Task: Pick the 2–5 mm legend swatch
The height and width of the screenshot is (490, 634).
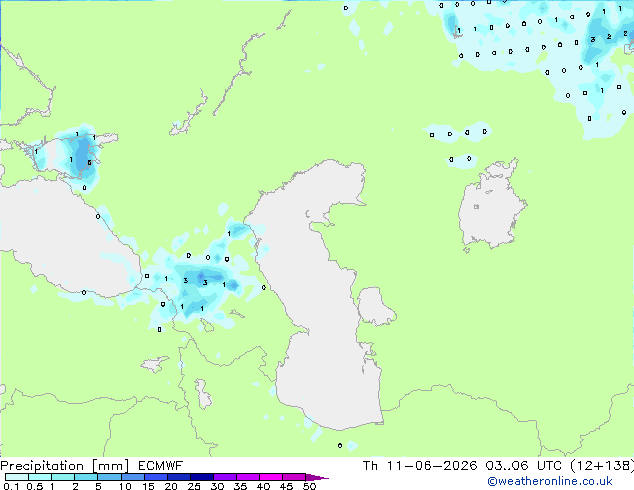Action: [x=86, y=477]
